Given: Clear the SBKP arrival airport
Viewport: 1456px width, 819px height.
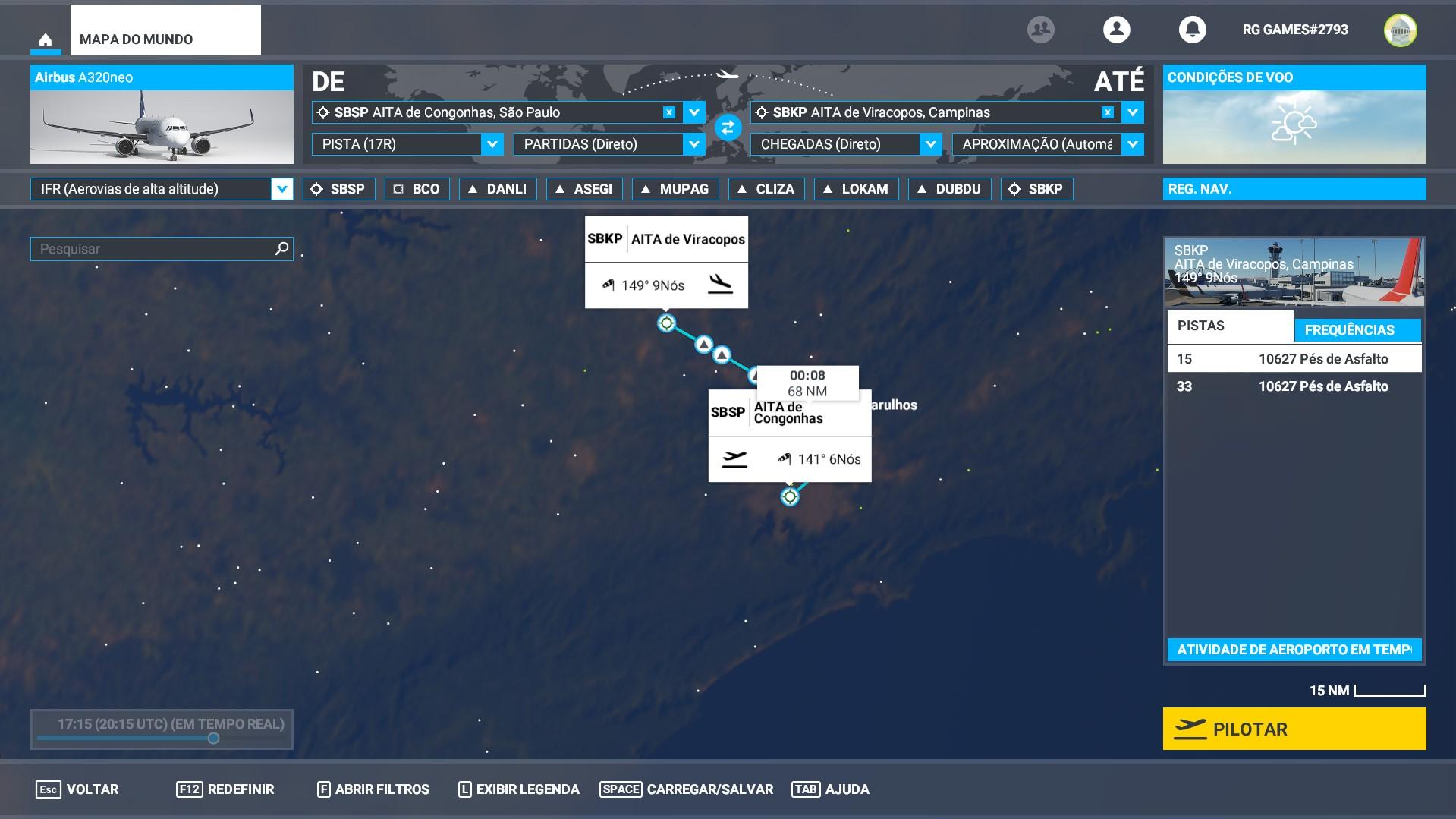Looking at the screenshot, I should pos(1107,112).
